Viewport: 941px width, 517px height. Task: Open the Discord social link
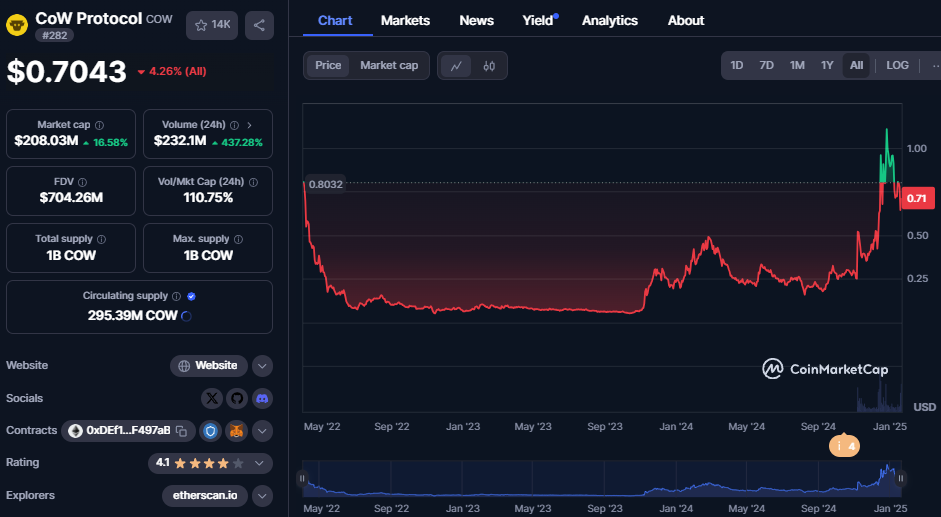pos(262,398)
